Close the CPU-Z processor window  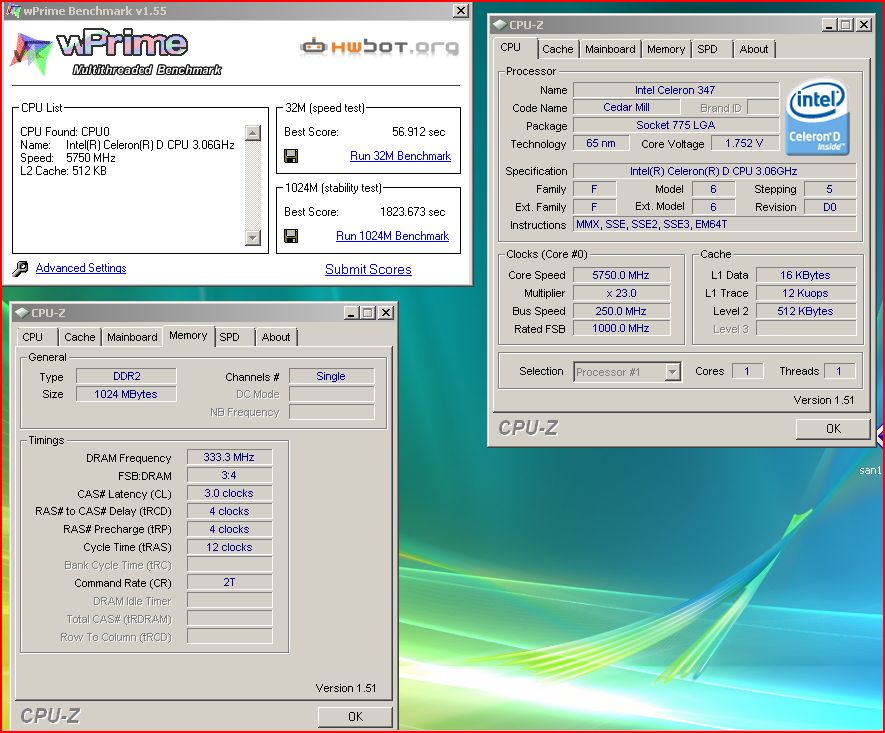click(864, 25)
